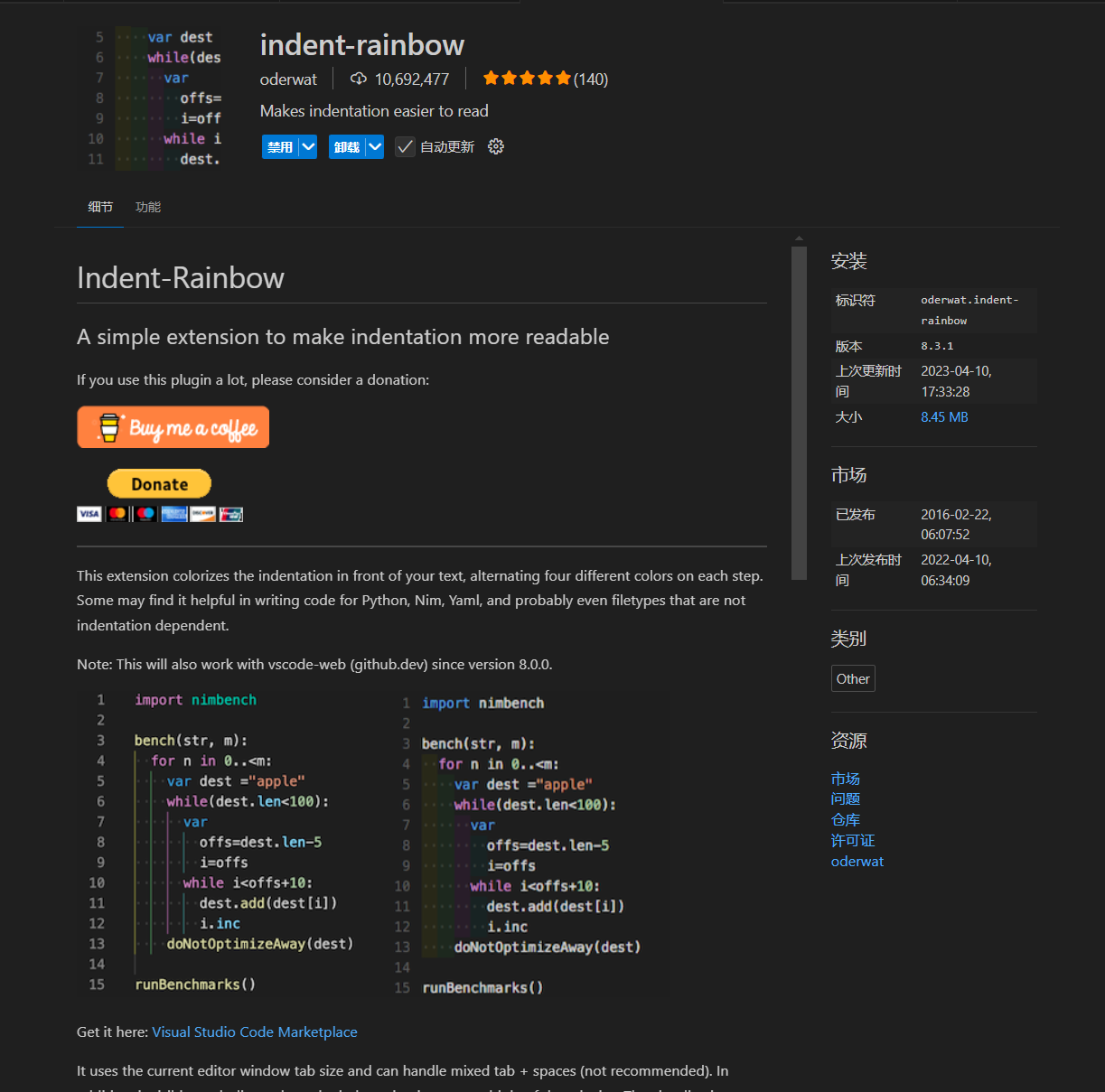Open the Visual Studio Code Marketplace link
Viewport: 1105px width, 1092px height.
point(255,1031)
